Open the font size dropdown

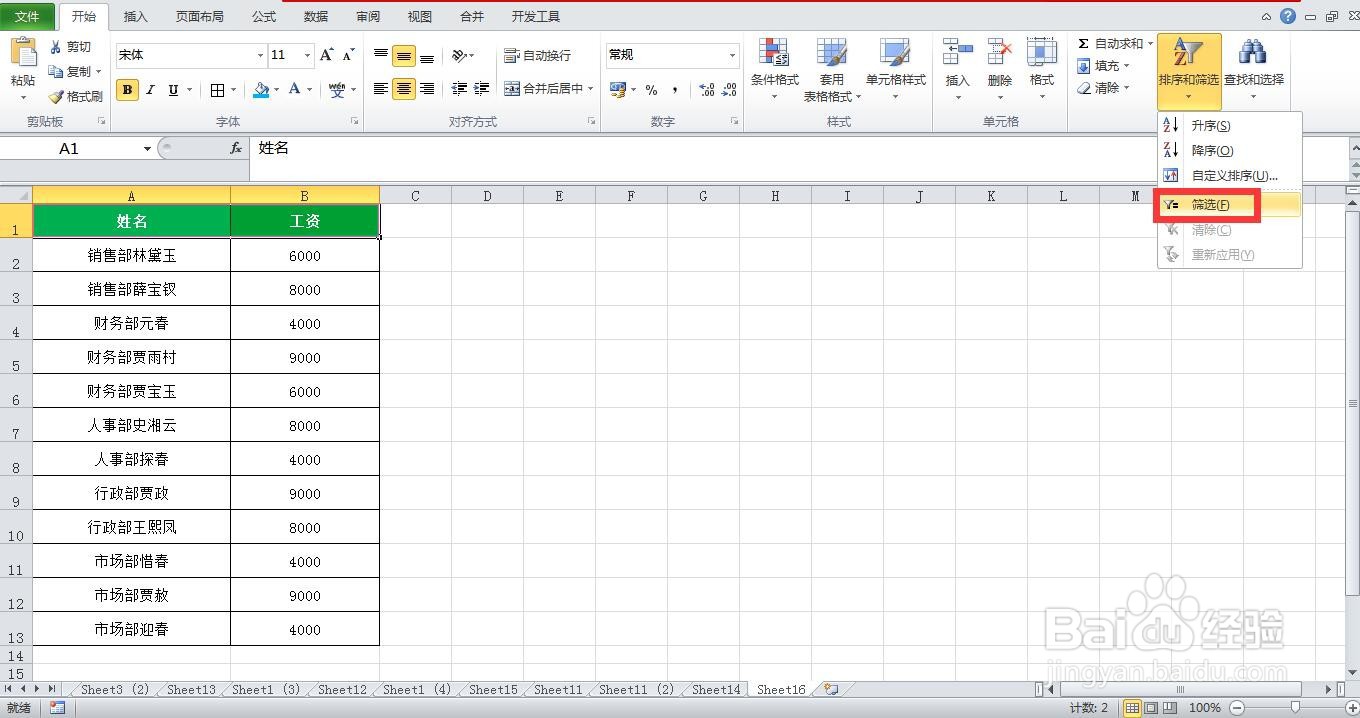click(x=305, y=55)
